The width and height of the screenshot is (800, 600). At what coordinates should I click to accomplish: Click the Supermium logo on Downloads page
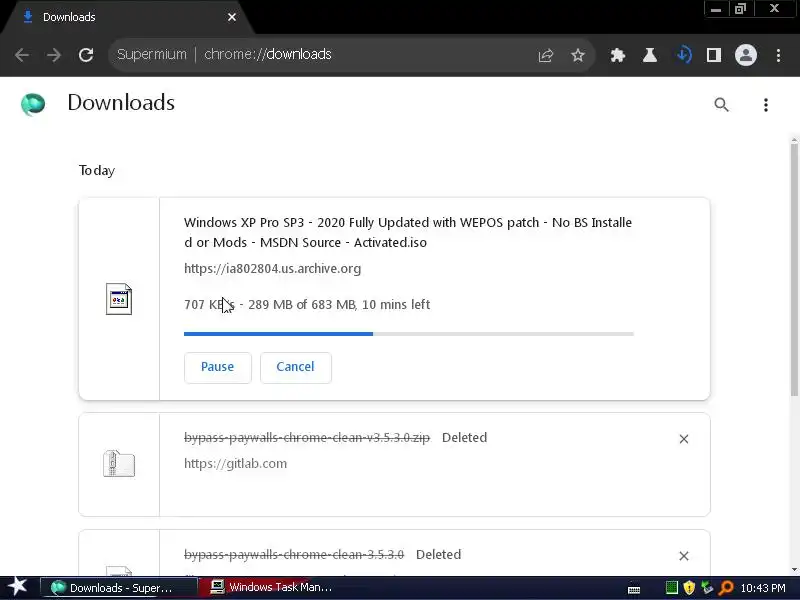[x=33, y=104]
